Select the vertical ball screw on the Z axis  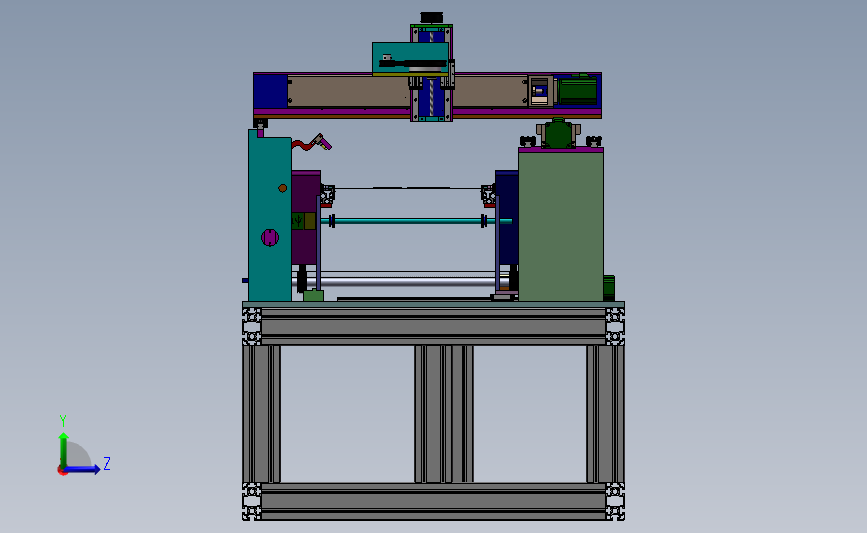tap(431, 96)
